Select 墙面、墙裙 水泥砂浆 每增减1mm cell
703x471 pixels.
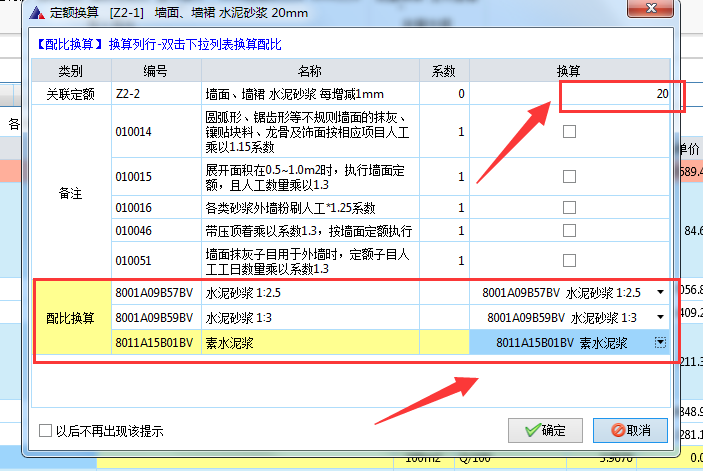point(310,94)
